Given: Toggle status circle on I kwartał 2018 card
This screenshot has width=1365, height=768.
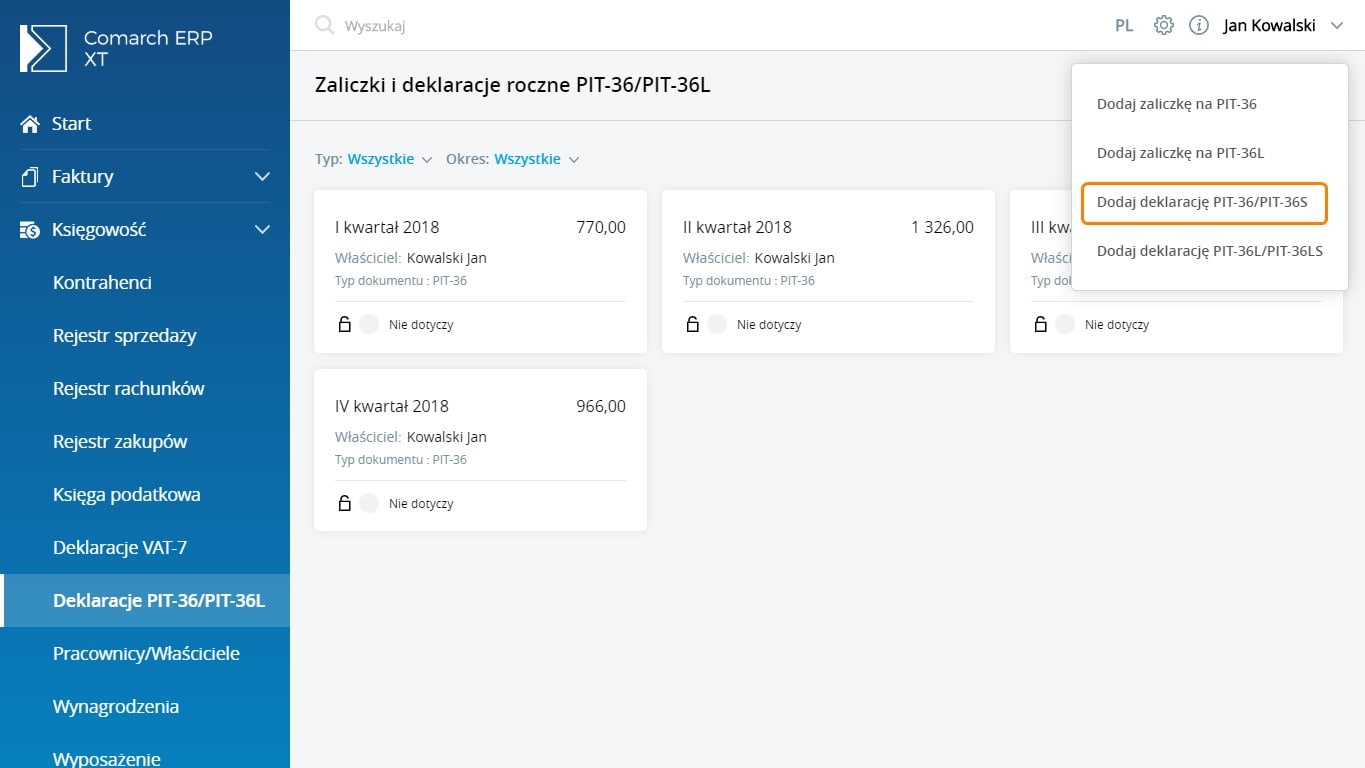Looking at the screenshot, I should coord(369,324).
